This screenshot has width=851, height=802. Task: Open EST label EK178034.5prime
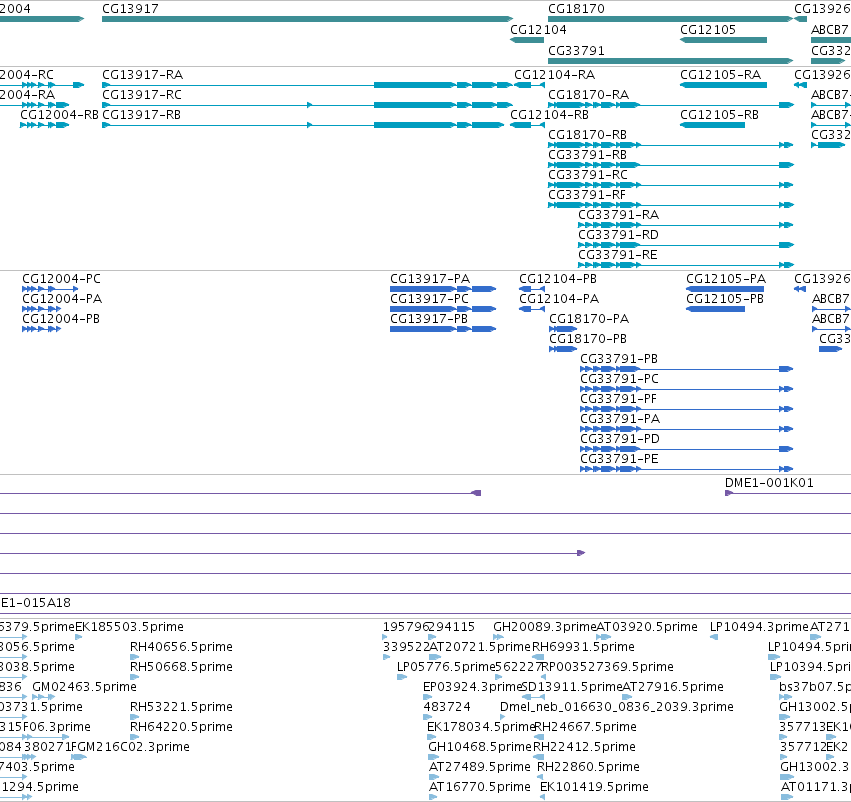(x=481, y=727)
